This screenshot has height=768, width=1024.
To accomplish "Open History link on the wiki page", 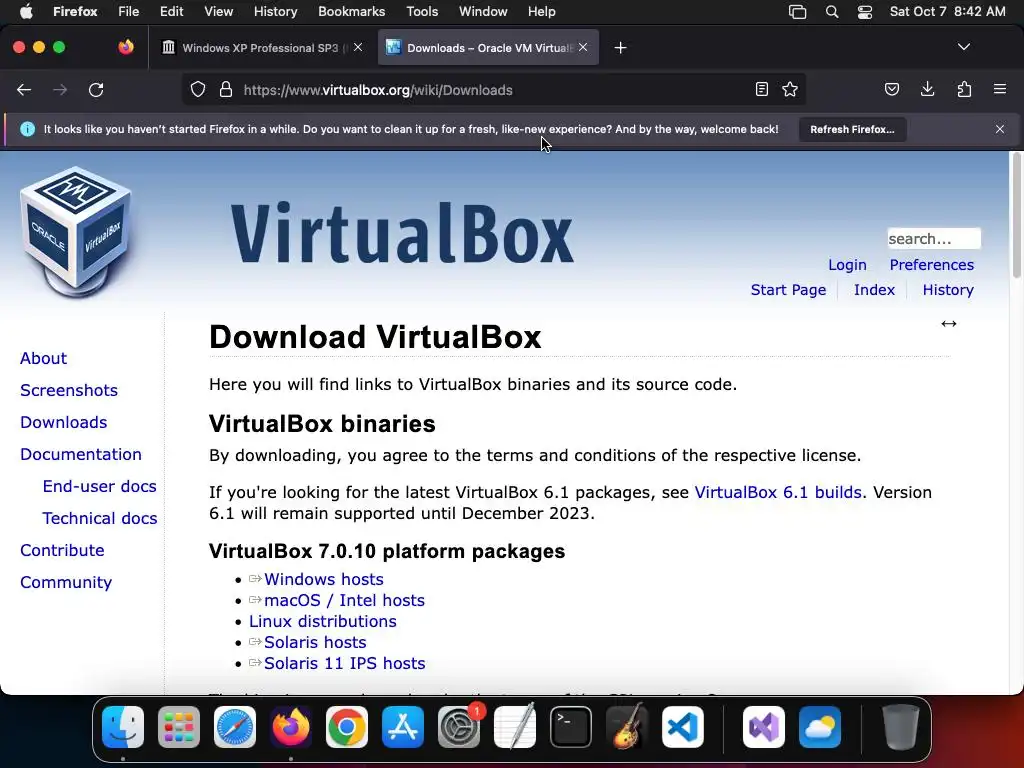I will (948, 290).
